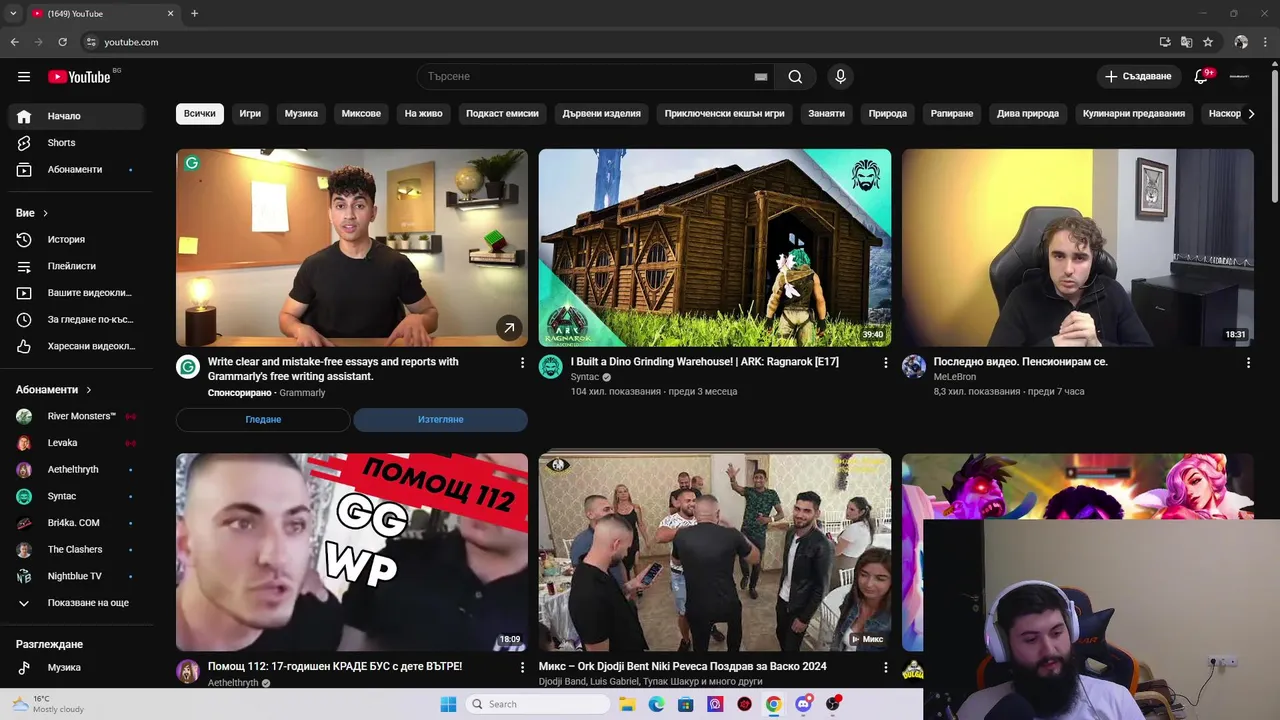Open River Monsters subscription channel
This screenshot has height=720, width=1280.
coord(76,416)
